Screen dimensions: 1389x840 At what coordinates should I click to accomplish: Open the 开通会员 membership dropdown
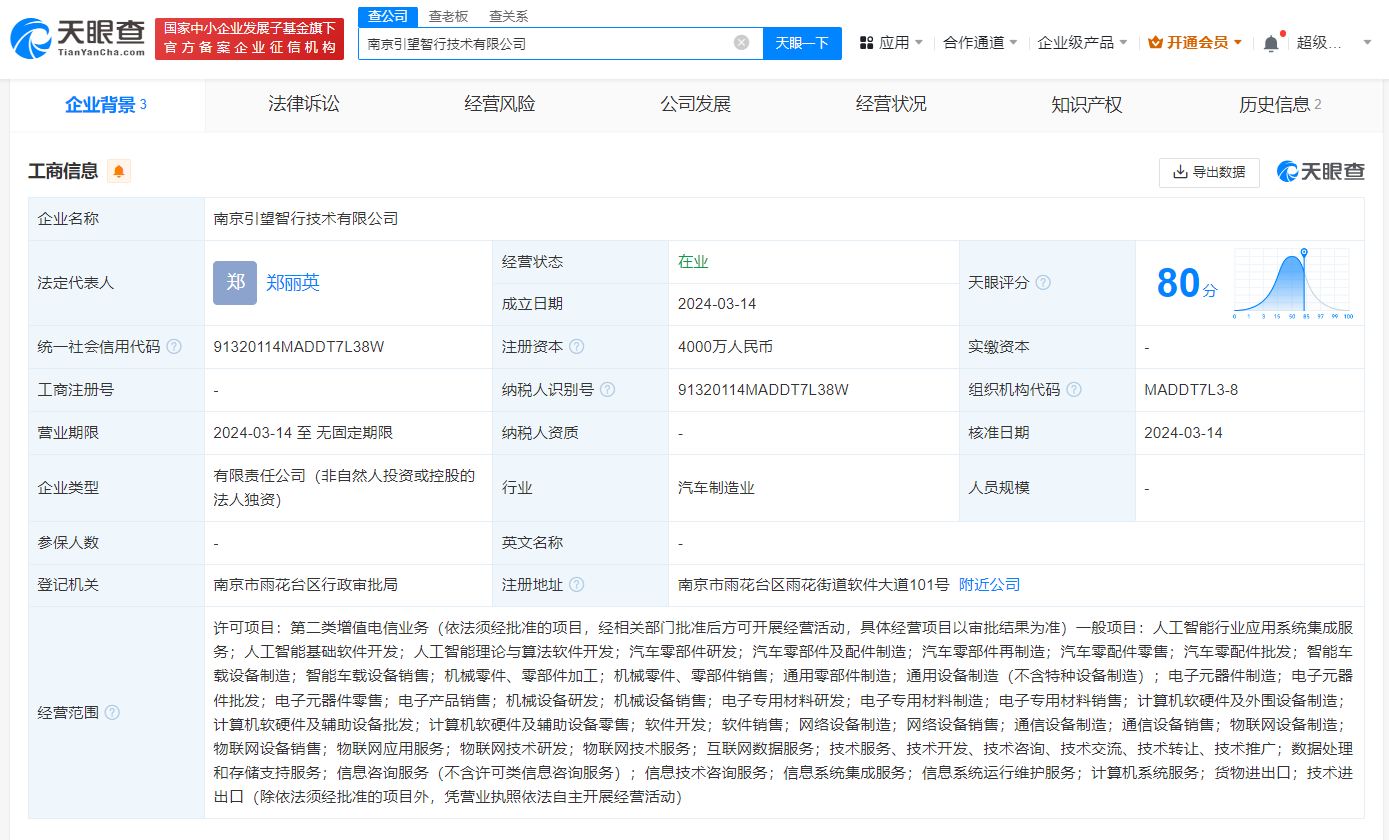click(x=1195, y=43)
